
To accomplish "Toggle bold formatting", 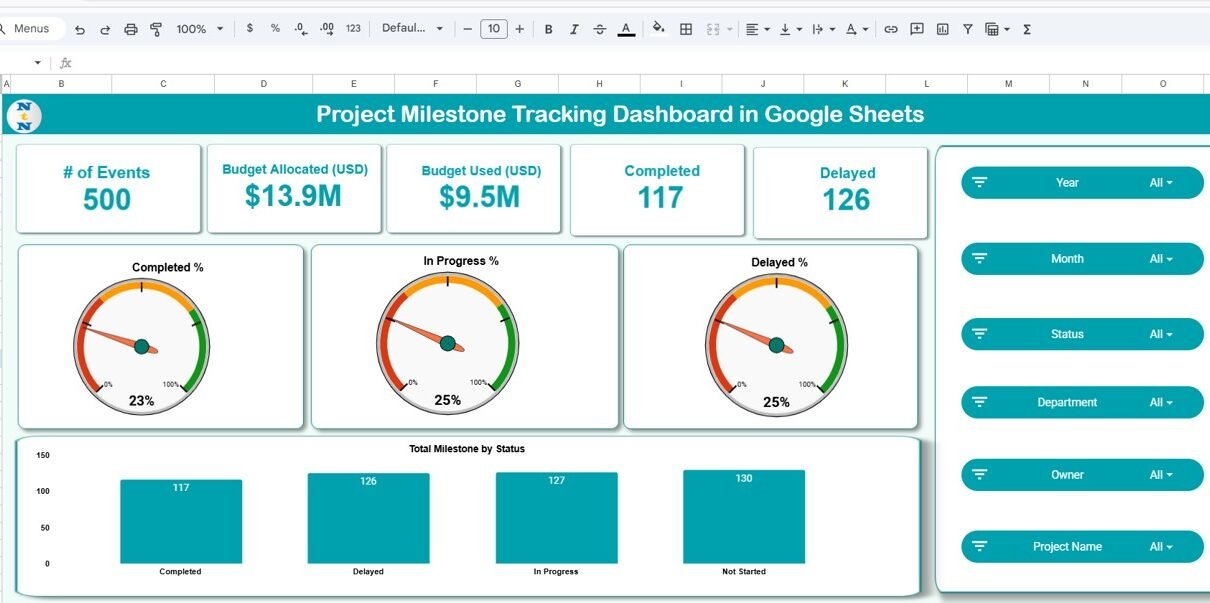I will tap(548, 29).
